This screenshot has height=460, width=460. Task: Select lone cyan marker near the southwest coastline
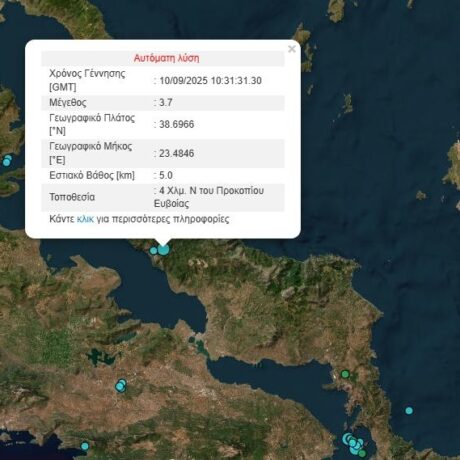85,446
